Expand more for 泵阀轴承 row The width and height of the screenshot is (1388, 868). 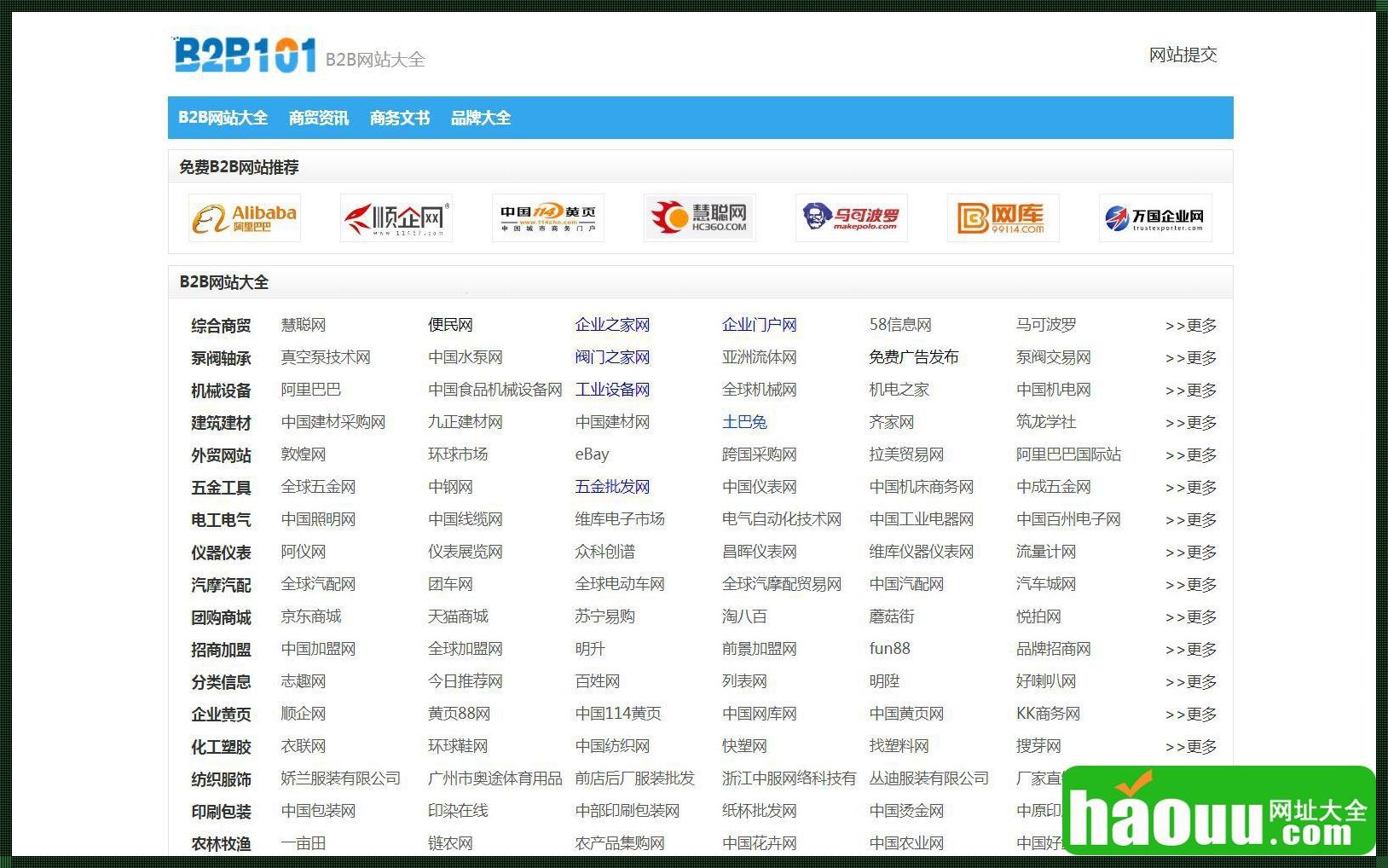point(1191,358)
